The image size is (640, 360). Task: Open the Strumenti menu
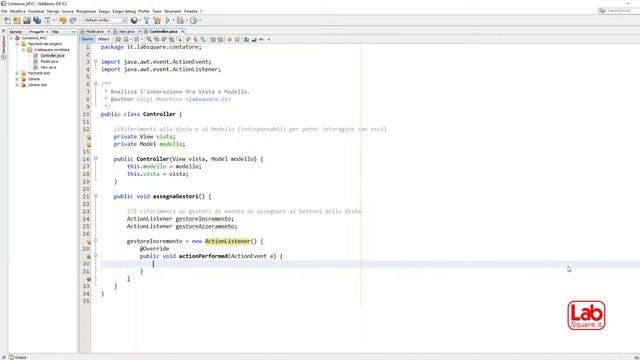(x=173, y=11)
